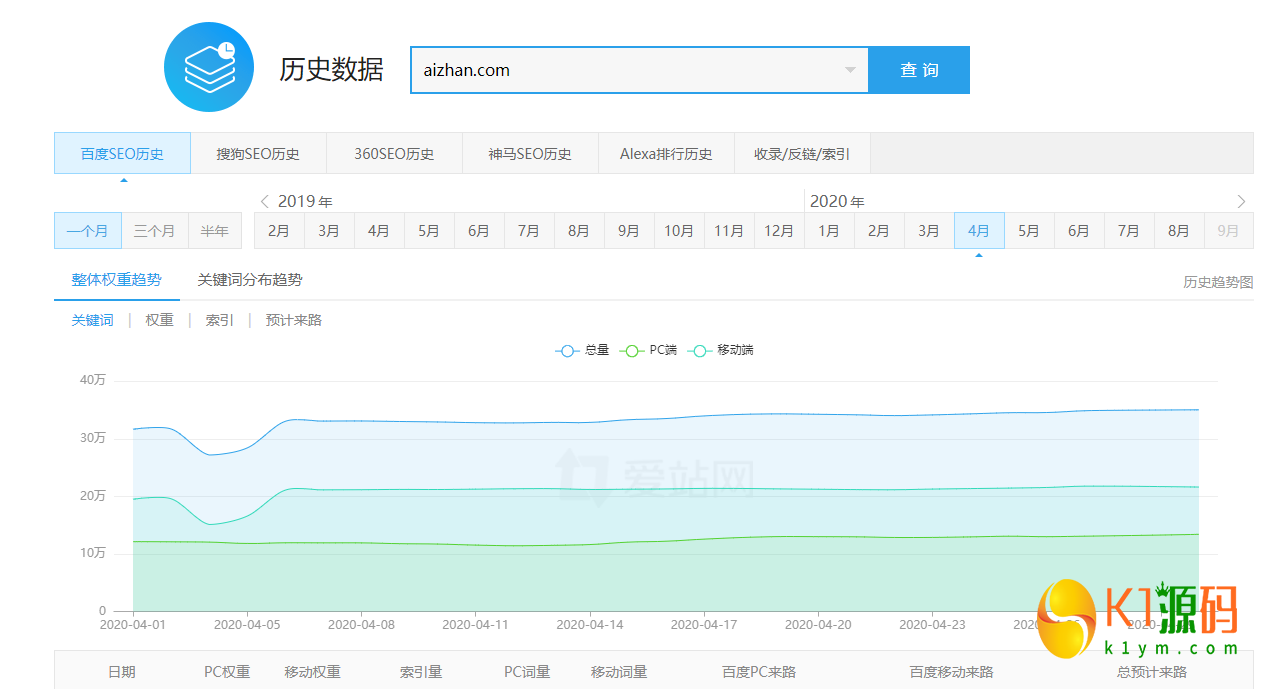Choose 2019 12月 in month timeline
This screenshot has width=1267, height=689.
click(x=779, y=231)
